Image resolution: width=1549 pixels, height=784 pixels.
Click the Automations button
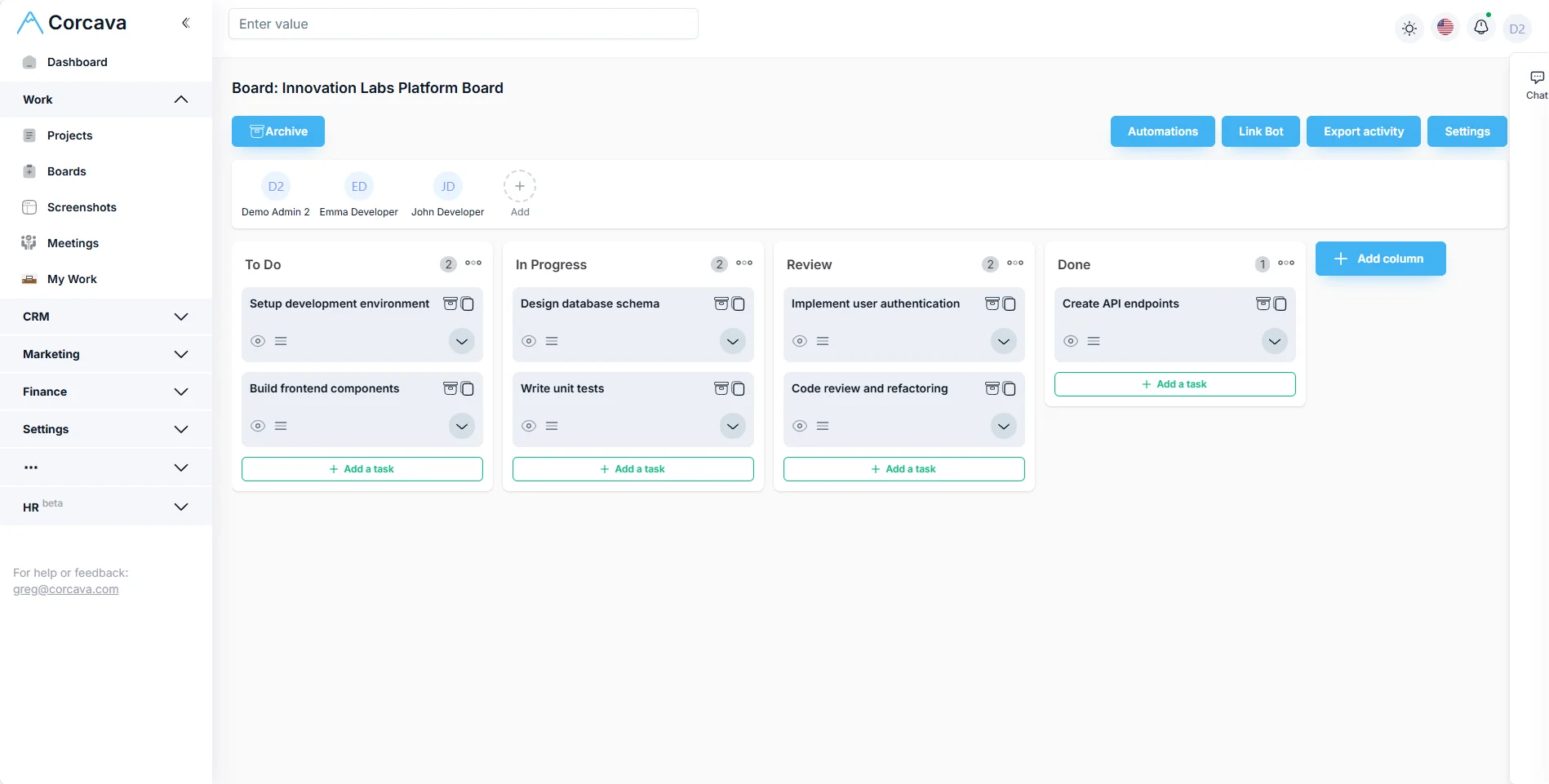1162,131
